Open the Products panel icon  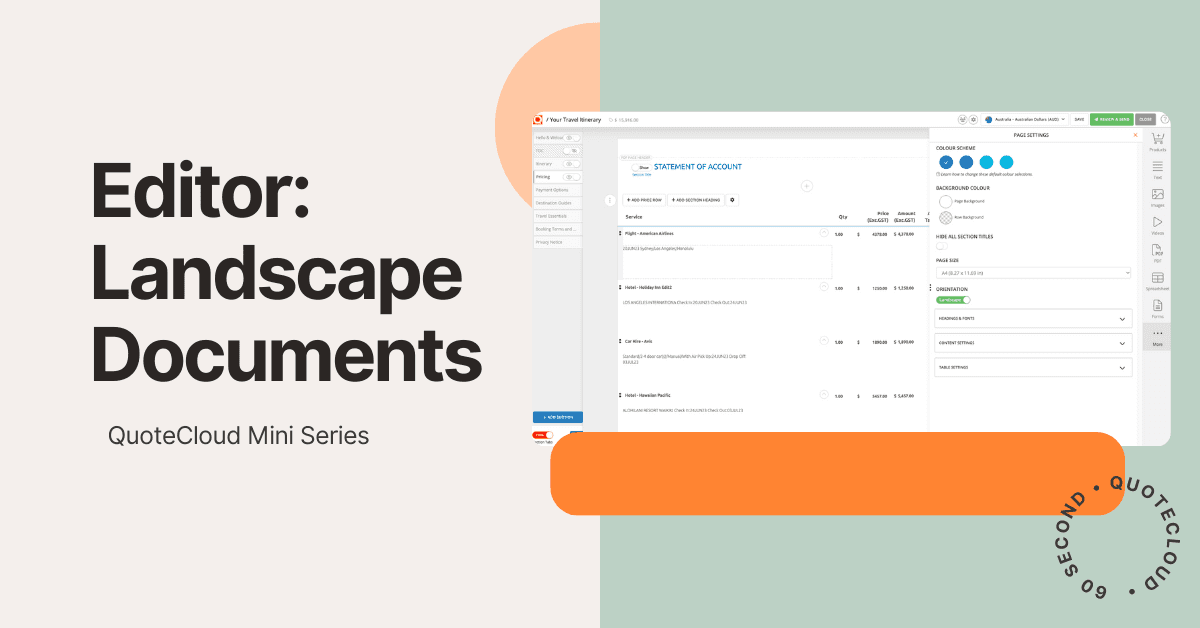tap(1157, 141)
